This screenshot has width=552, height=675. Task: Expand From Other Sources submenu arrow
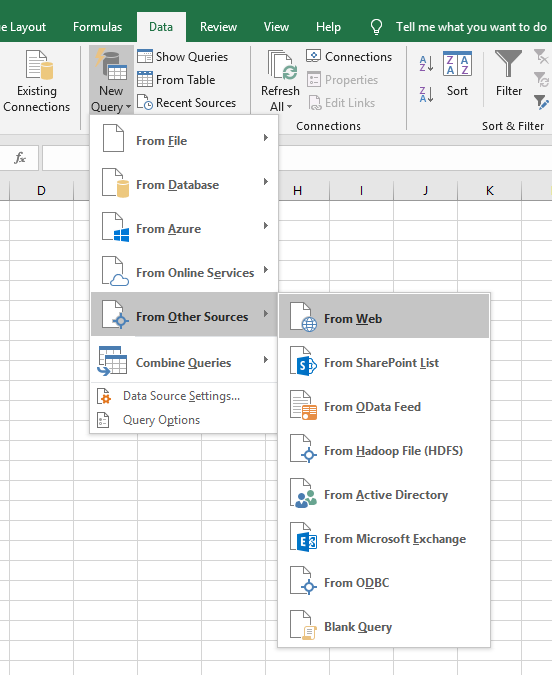click(x=266, y=313)
